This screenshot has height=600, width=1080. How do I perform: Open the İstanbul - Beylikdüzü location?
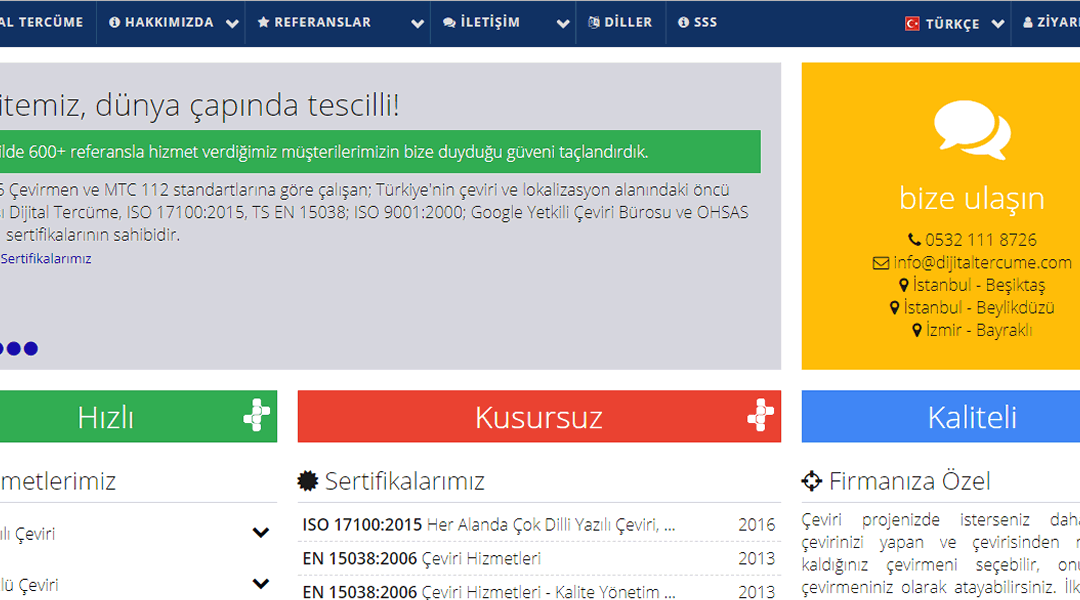point(979,307)
